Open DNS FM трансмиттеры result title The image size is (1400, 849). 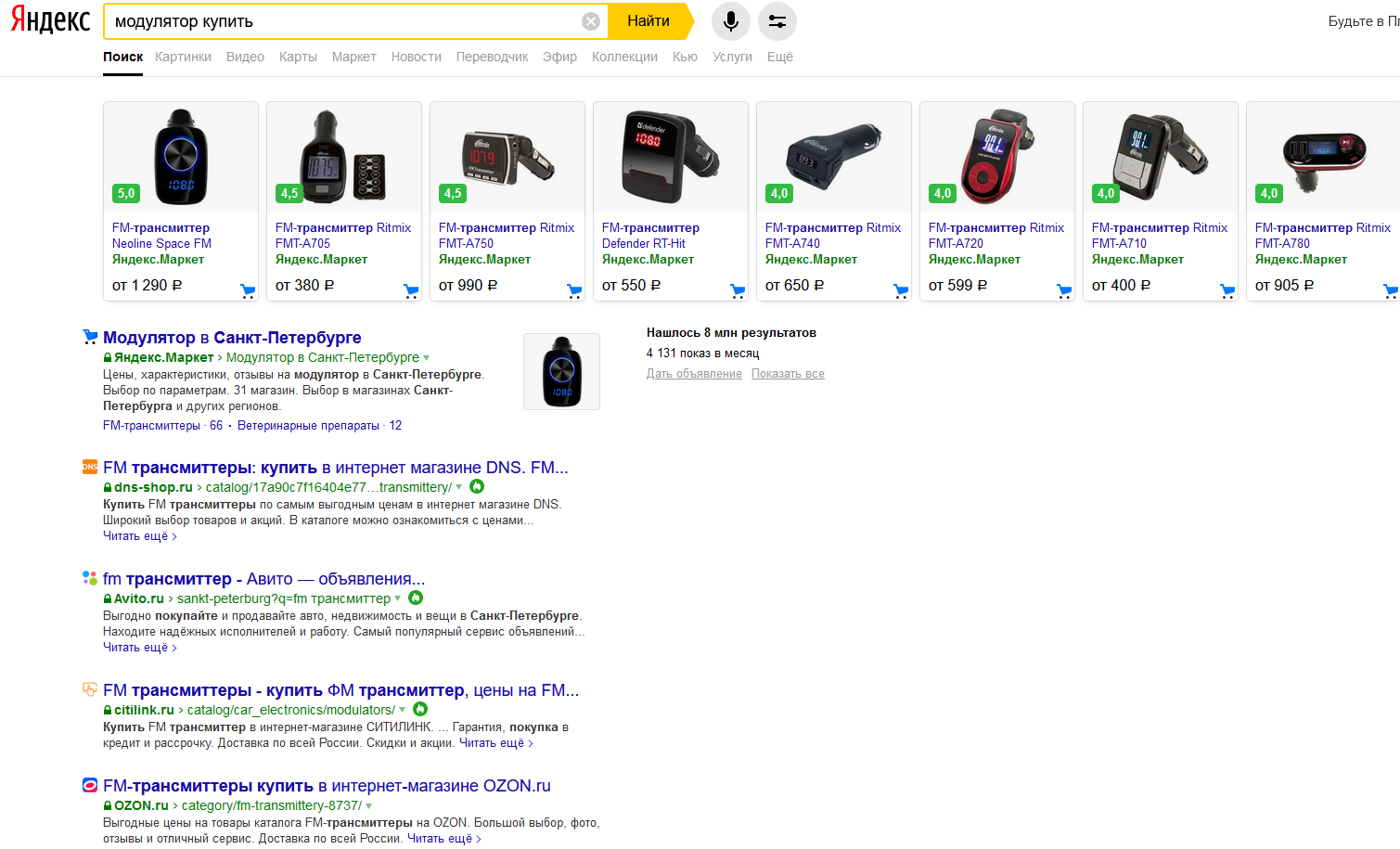tap(336, 468)
